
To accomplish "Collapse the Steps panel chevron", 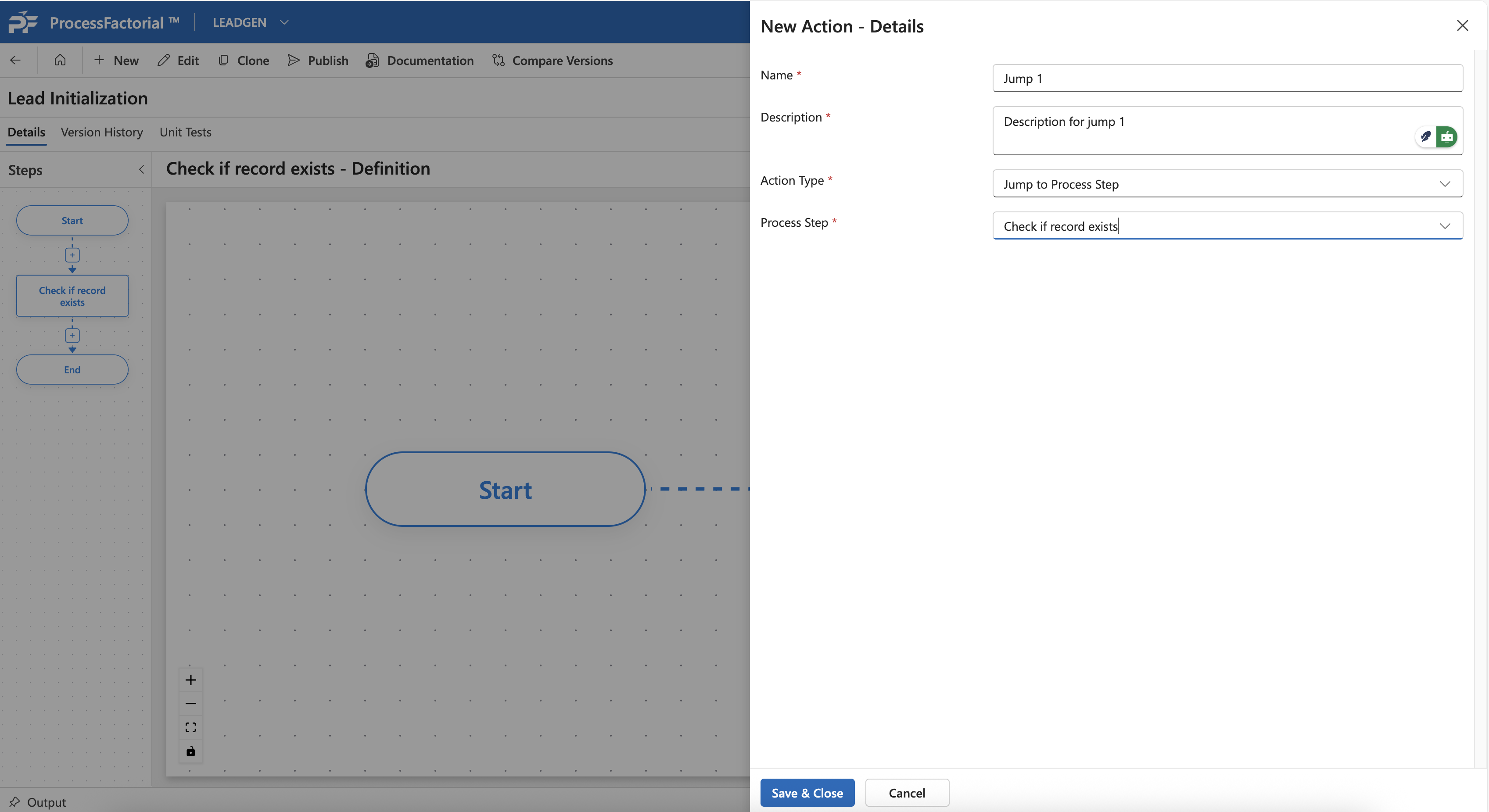I will coord(142,169).
